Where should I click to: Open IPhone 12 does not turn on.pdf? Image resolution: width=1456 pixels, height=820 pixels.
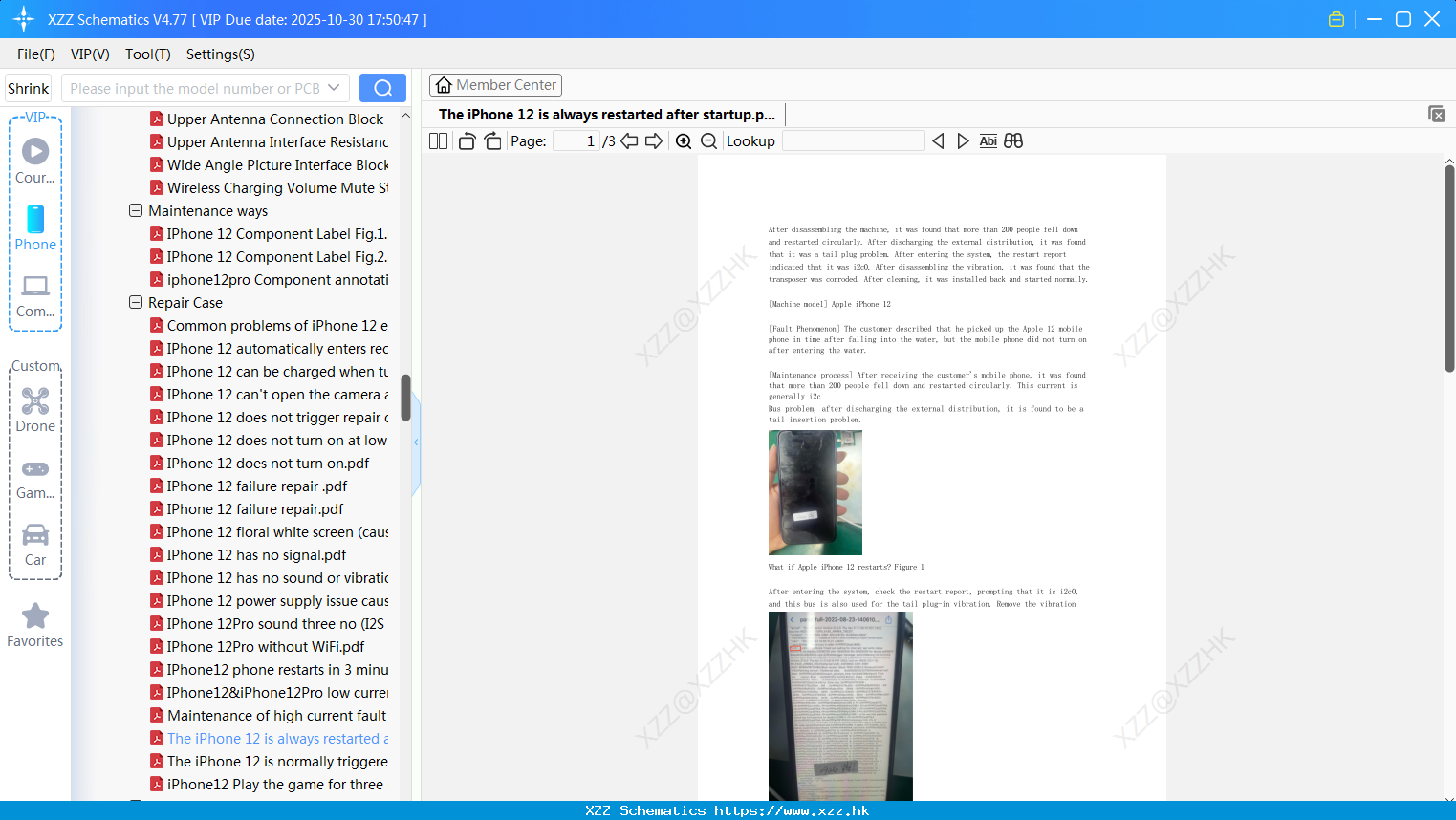(260, 463)
